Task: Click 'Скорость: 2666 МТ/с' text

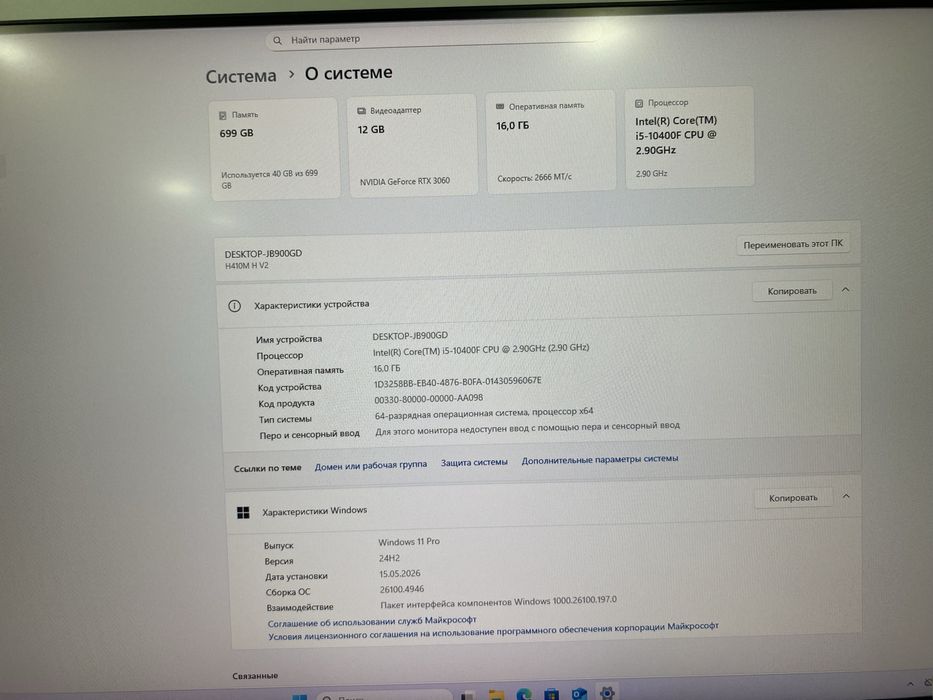Action: (534, 177)
